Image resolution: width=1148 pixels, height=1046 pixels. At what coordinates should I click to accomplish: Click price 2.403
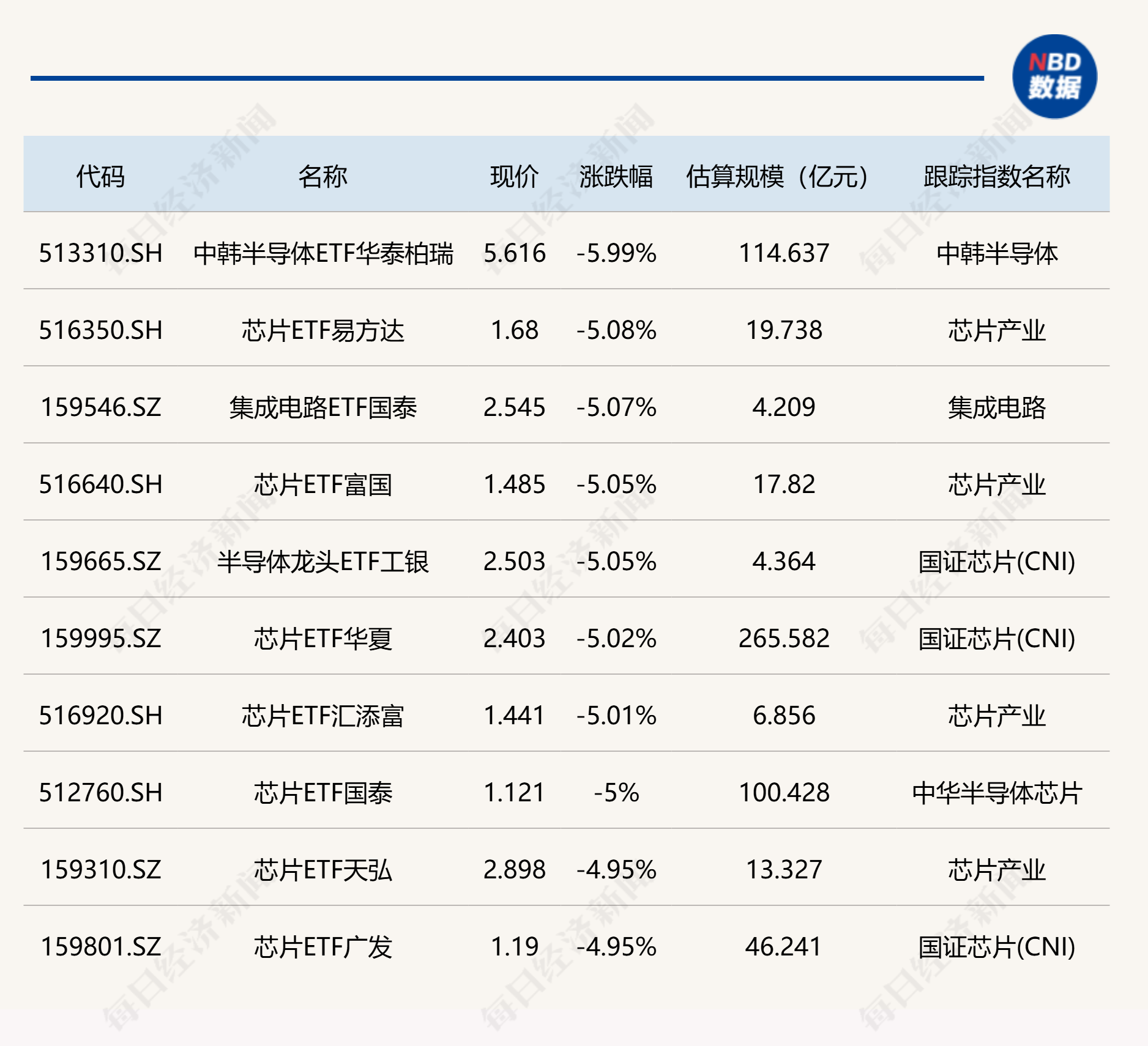click(514, 639)
